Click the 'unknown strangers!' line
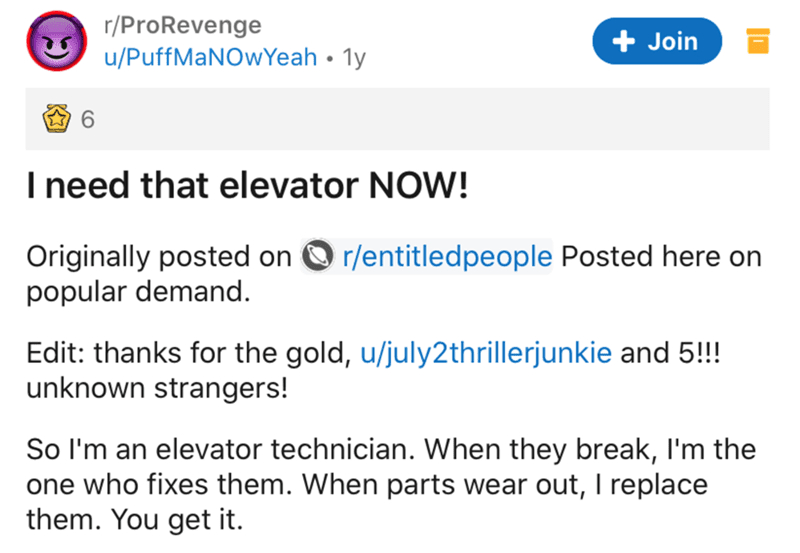Image resolution: width=800 pixels, height=553 pixels. 157,388
